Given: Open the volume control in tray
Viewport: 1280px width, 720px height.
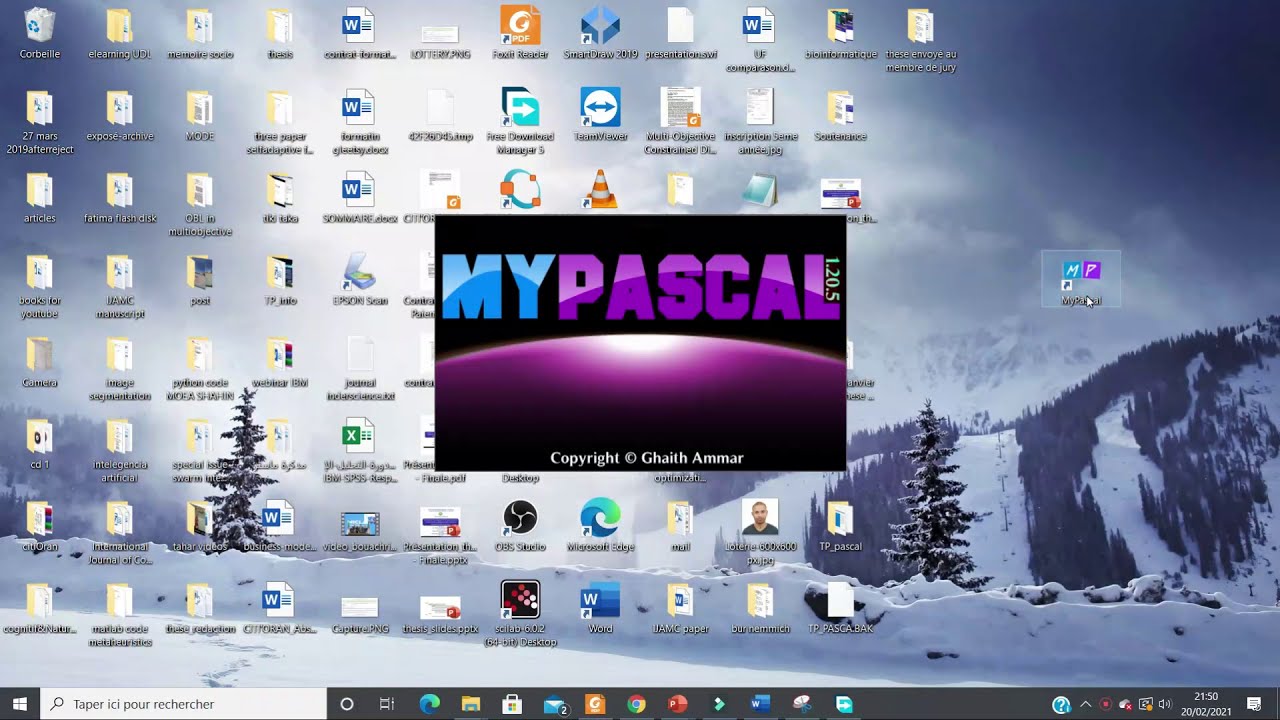Looking at the screenshot, I should [x=1164, y=704].
